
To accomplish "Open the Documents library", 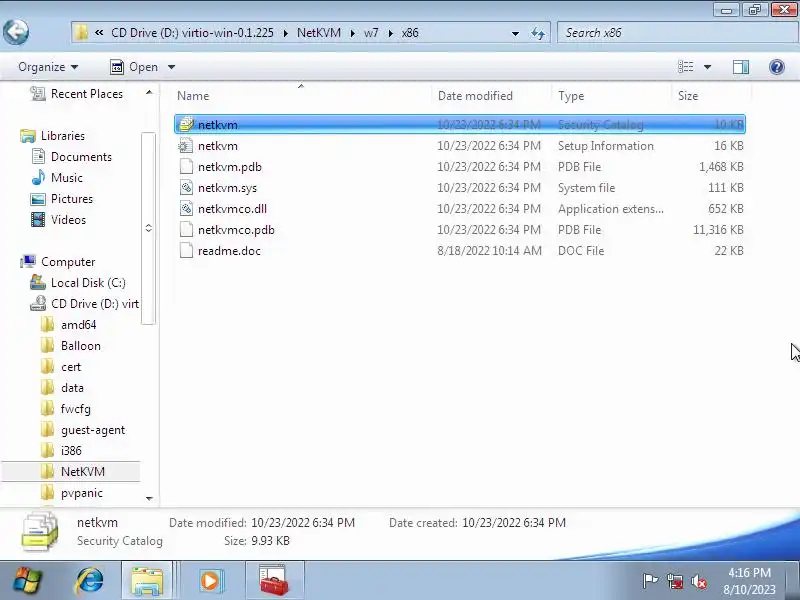I will pyautogui.click(x=81, y=157).
